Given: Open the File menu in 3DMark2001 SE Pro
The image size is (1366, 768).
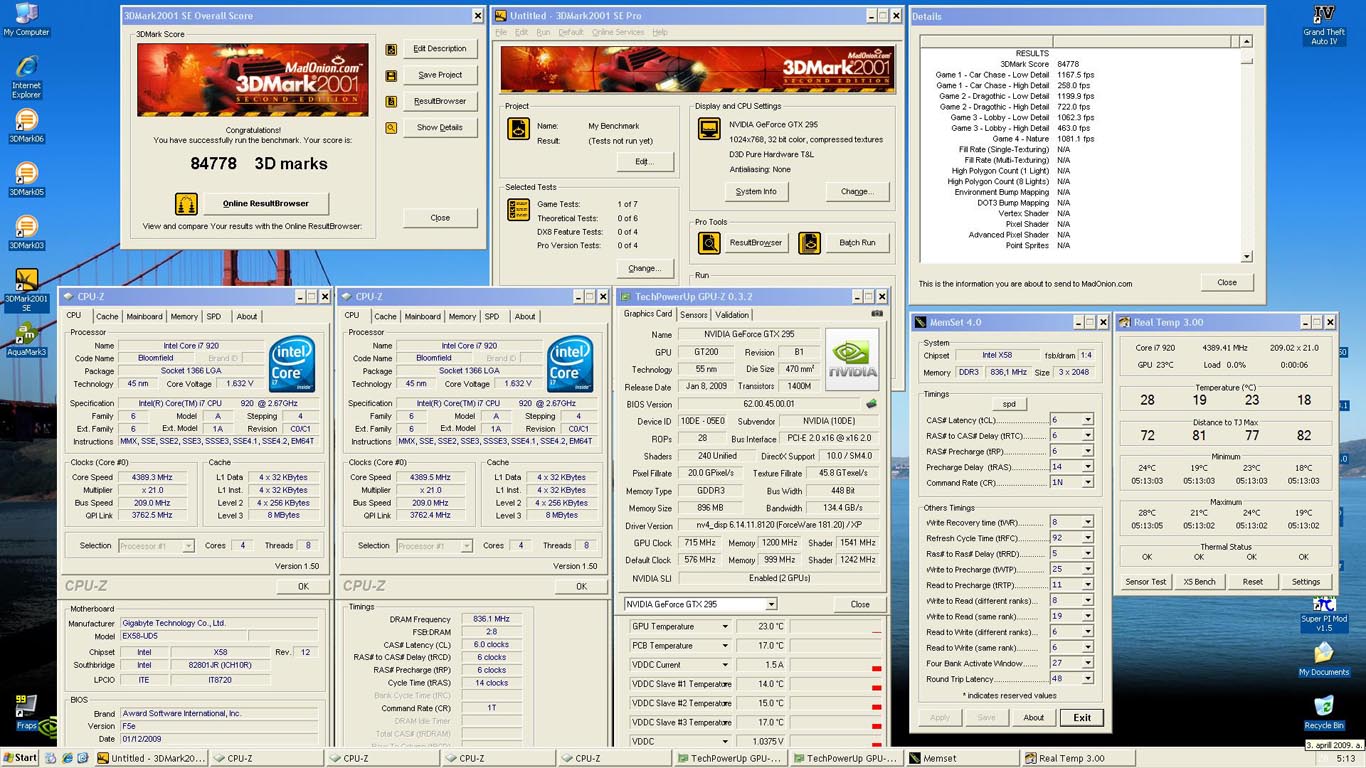Looking at the screenshot, I should point(501,33).
